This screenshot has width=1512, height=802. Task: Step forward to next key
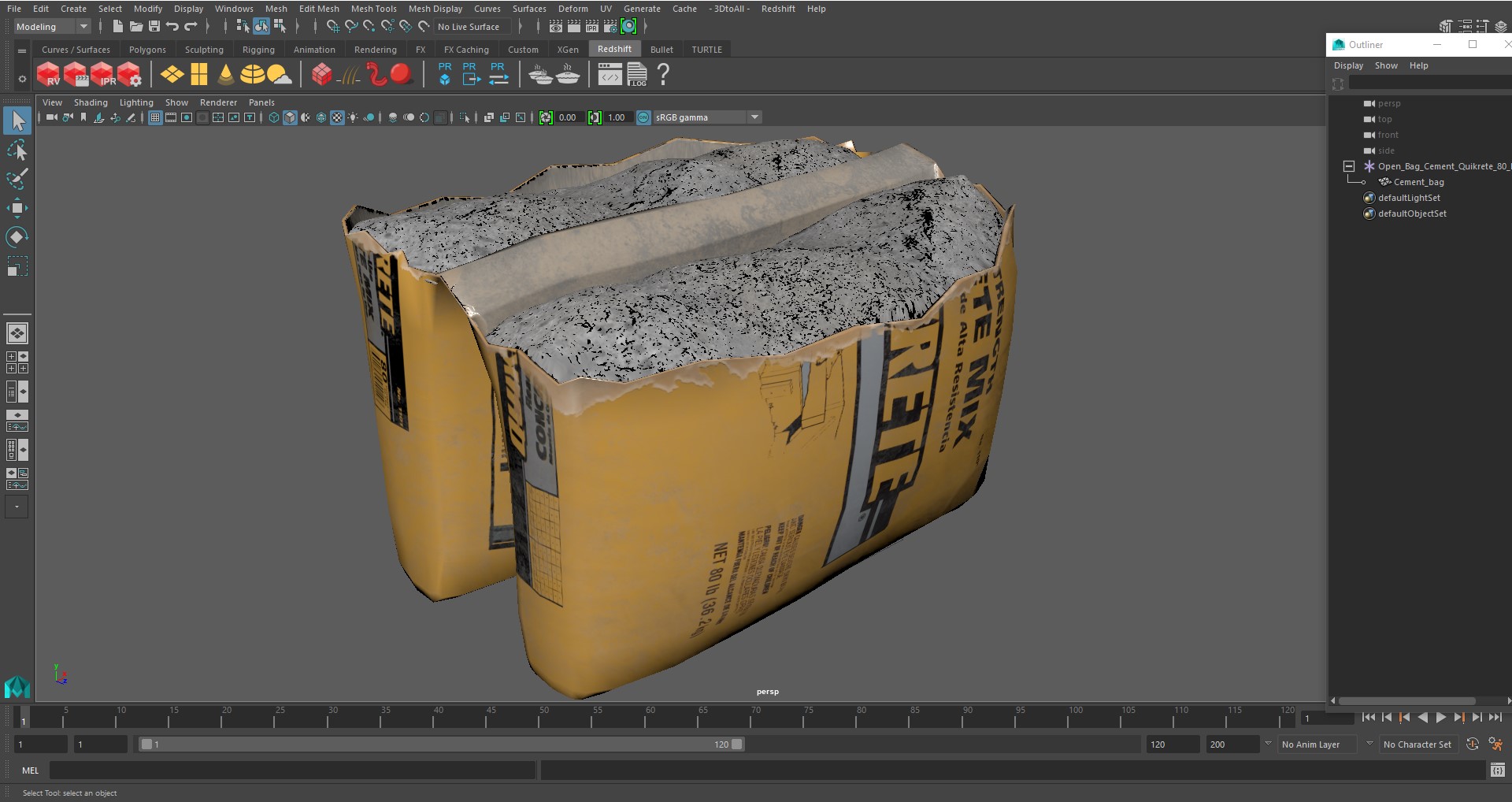[1458, 718]
